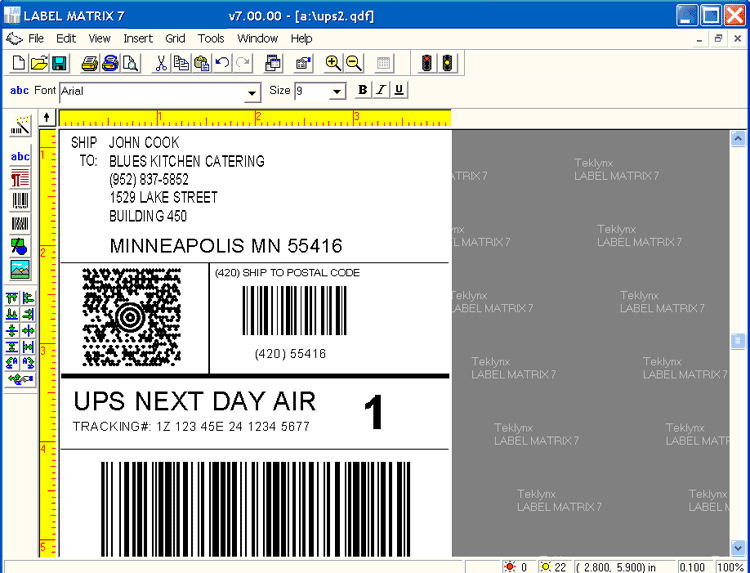Open the Tools menu
This screenshot has height=573, width=750.
tap(211, 38)
